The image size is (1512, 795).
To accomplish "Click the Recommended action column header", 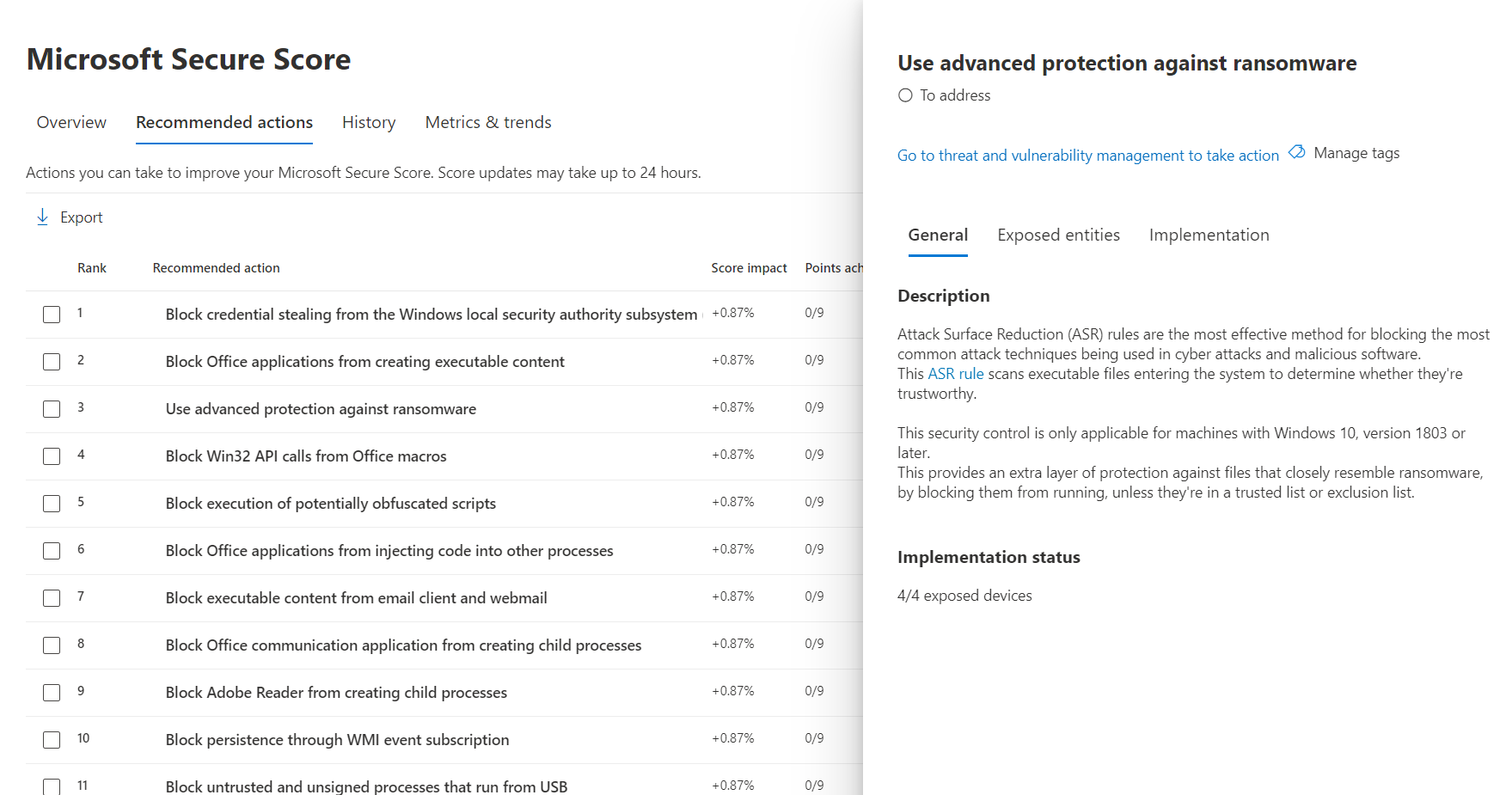I will (216, 268).
